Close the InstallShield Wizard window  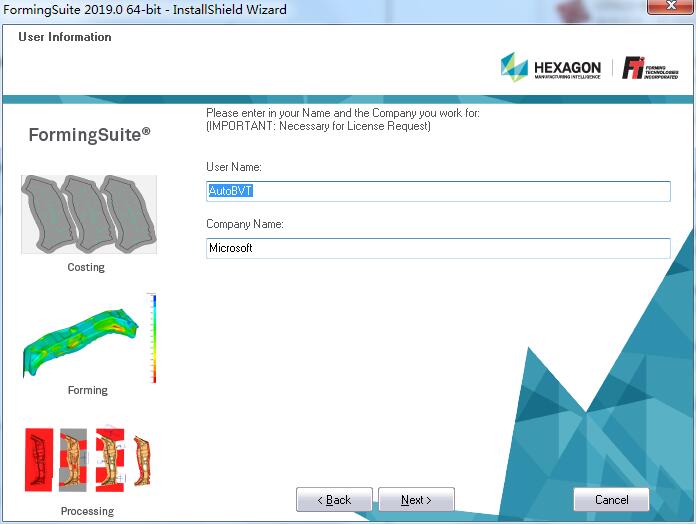tap(671, 6)
